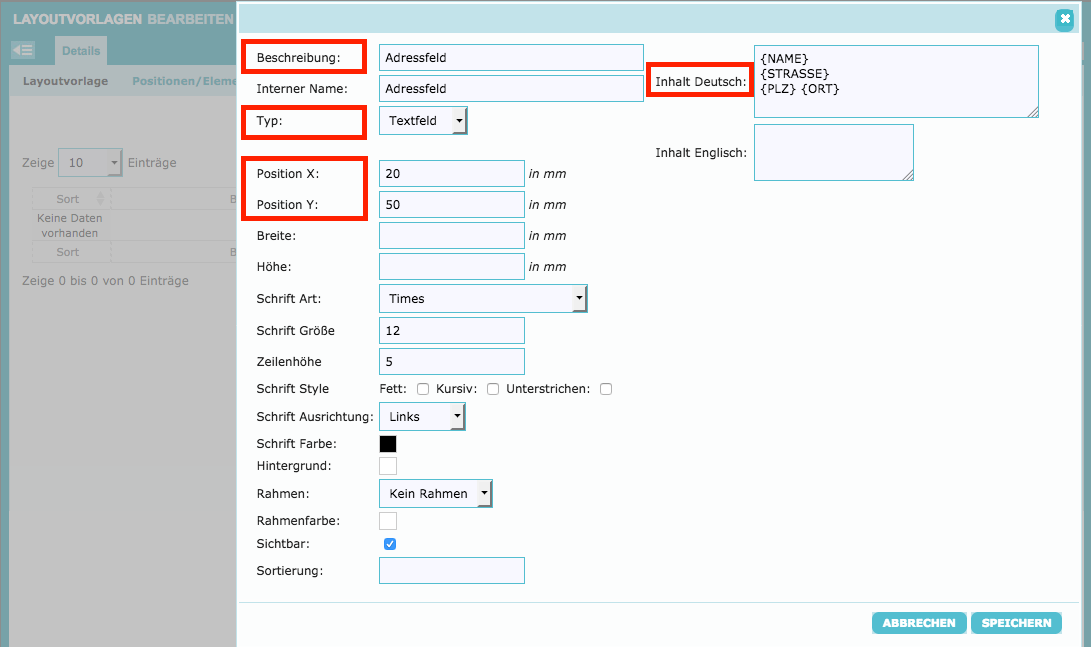The width and height of the screenshot is (1091, 647).
Task: Open the Hintergrund color swatch
Action: point(388,466)
